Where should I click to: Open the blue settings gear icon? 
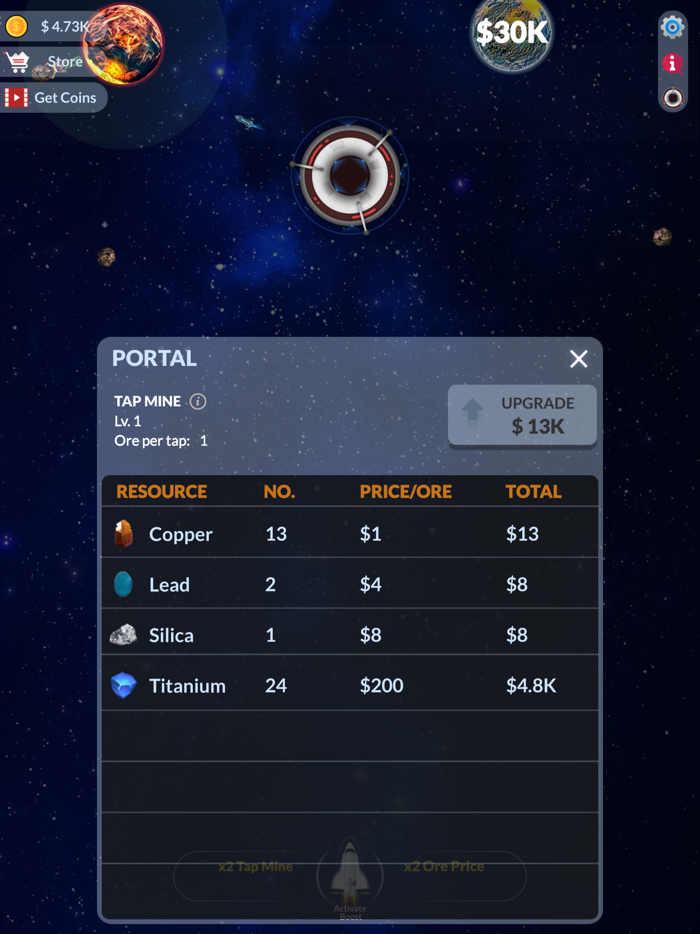[672, 26]
